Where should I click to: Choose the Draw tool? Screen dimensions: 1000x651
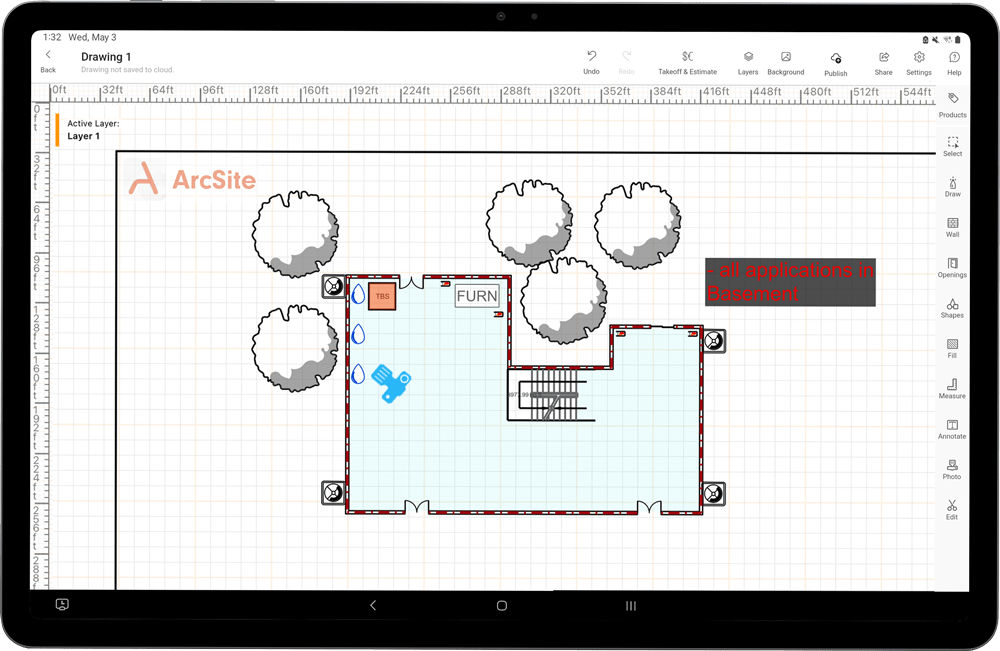click(952, 186)
